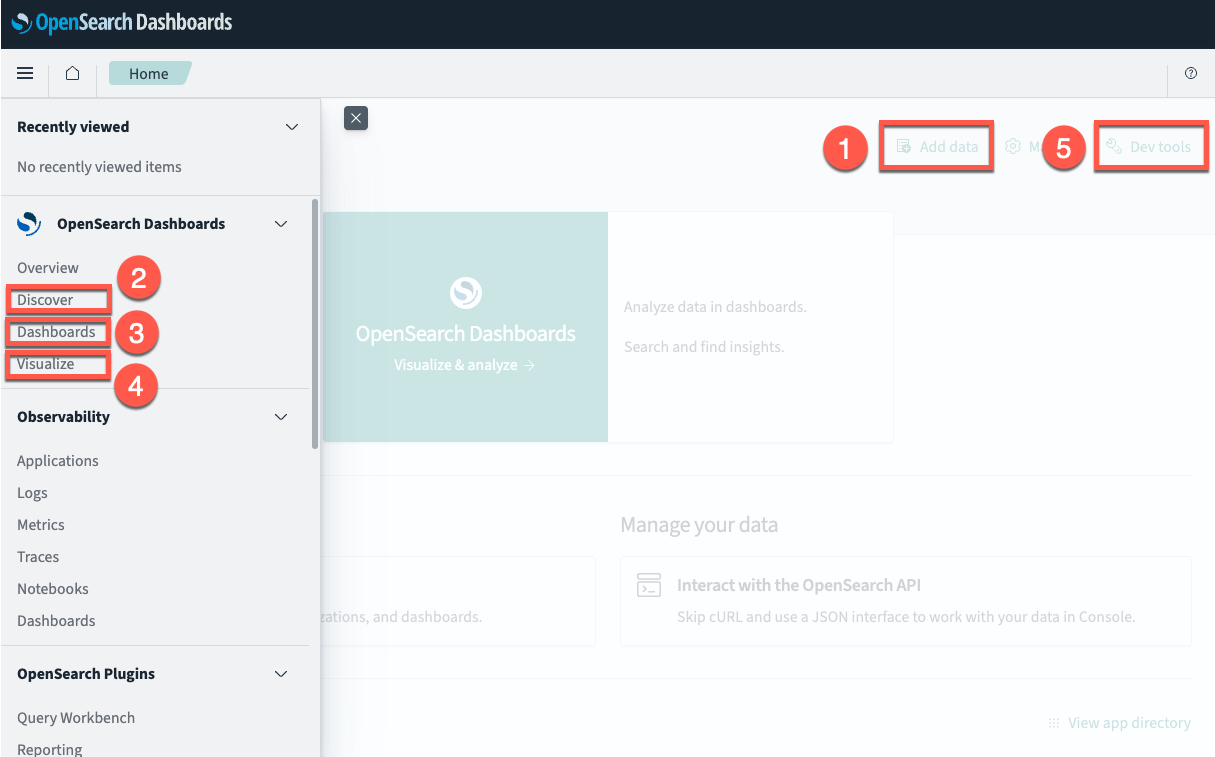Image resolution: width=1215 pixels, height=757 pixels.
Task: Collapse the Recently viewed section
Action: [x=292, y=127]
